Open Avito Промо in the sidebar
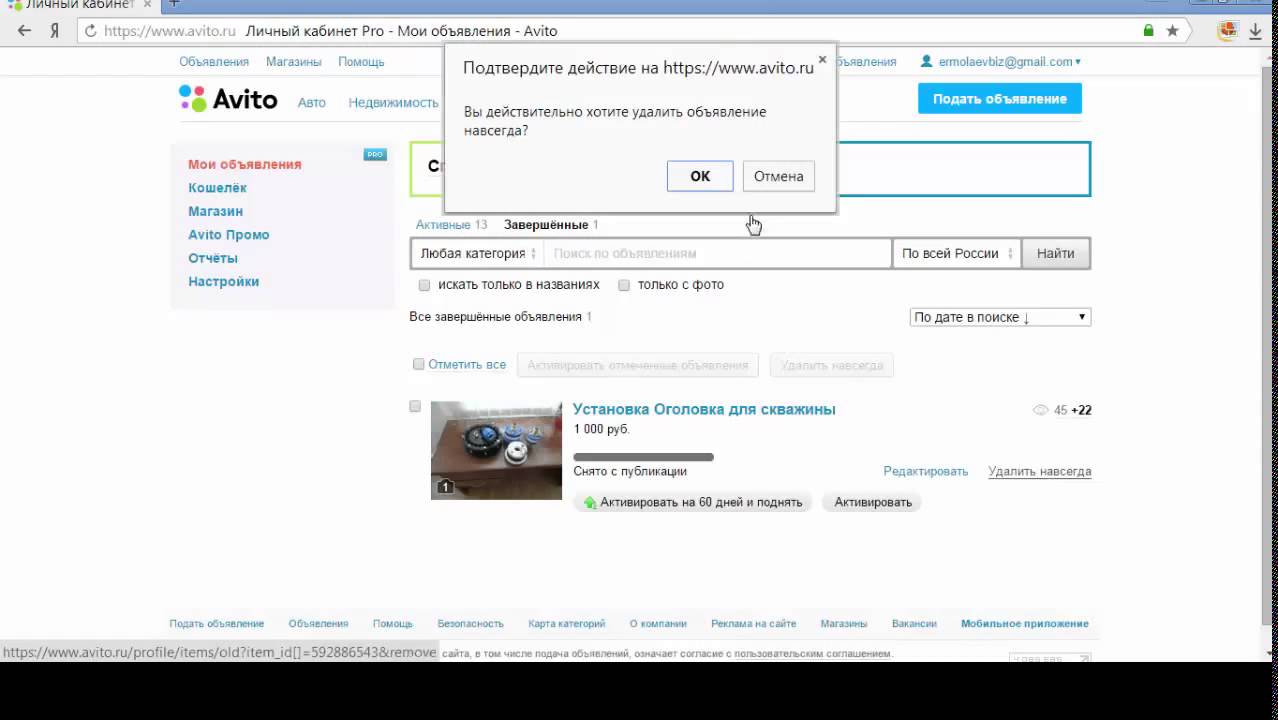This screenshot has width=1278, height=720. pyautogui.click(x=229, y=235)
